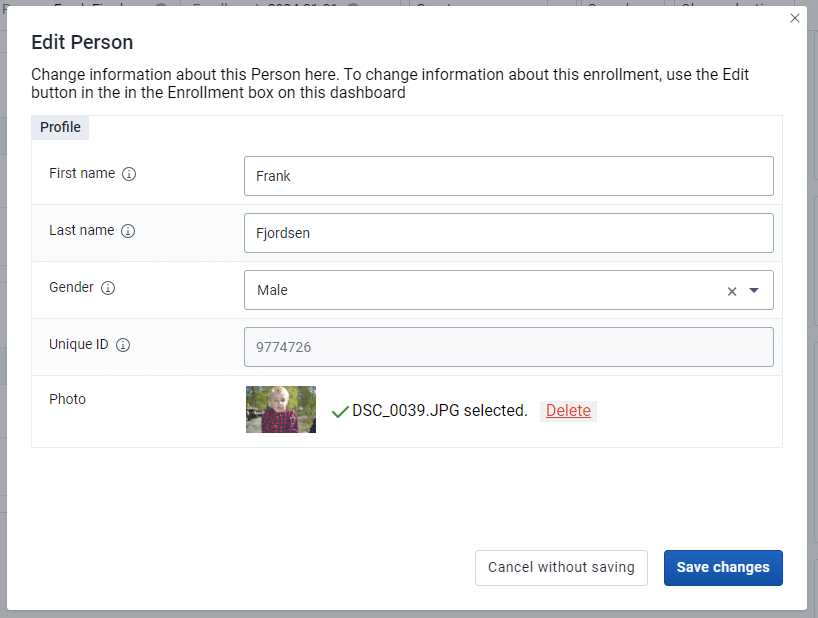Viewport: 818px width, 618px height.
Task: Delete the selected photo DSC_0039.JPG
Action: [x=568, y=410]
